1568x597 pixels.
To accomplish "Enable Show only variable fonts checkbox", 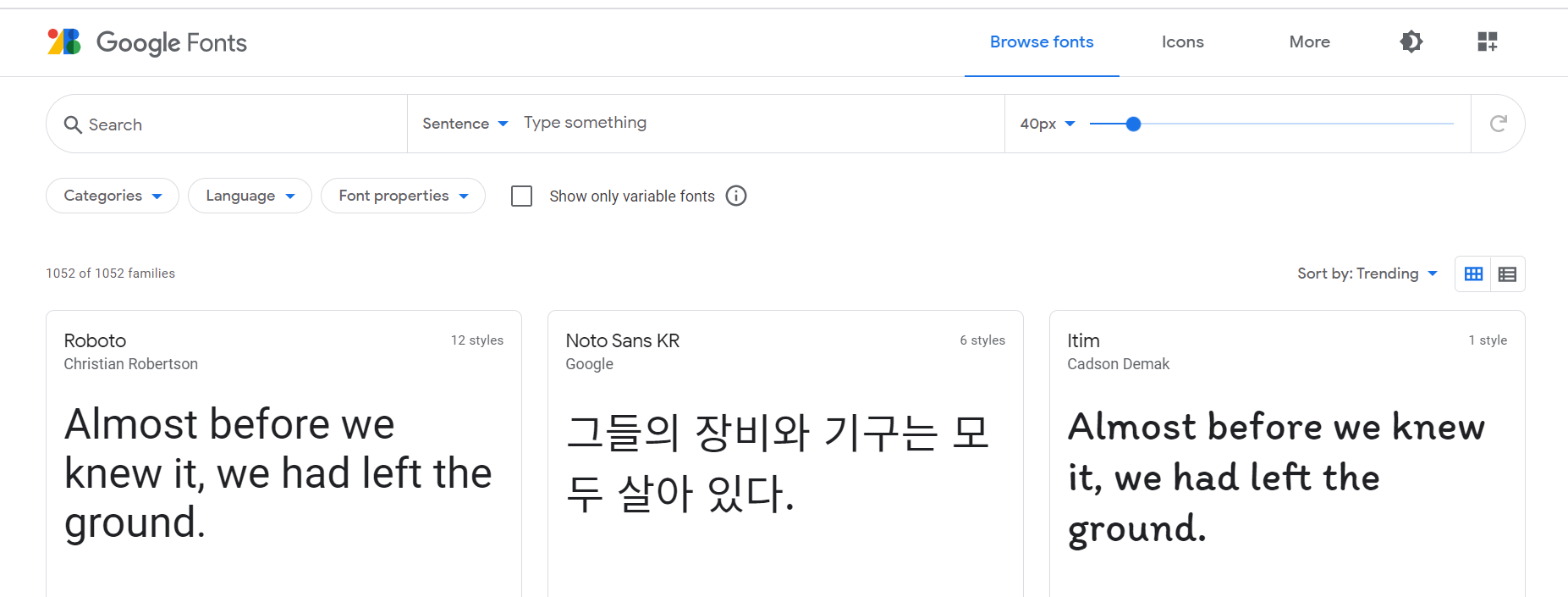I will click(x=522, y=196).
